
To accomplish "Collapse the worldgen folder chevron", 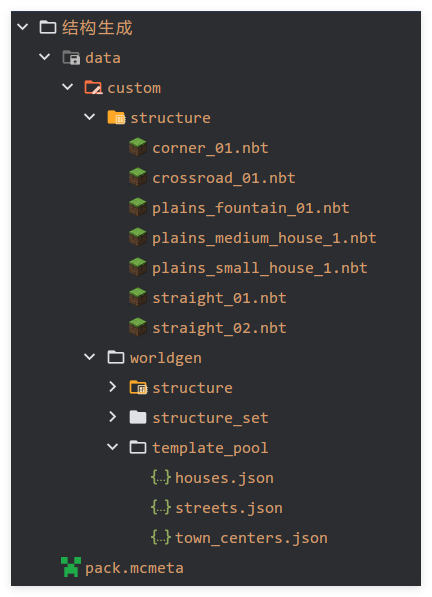I will point(89,357).
